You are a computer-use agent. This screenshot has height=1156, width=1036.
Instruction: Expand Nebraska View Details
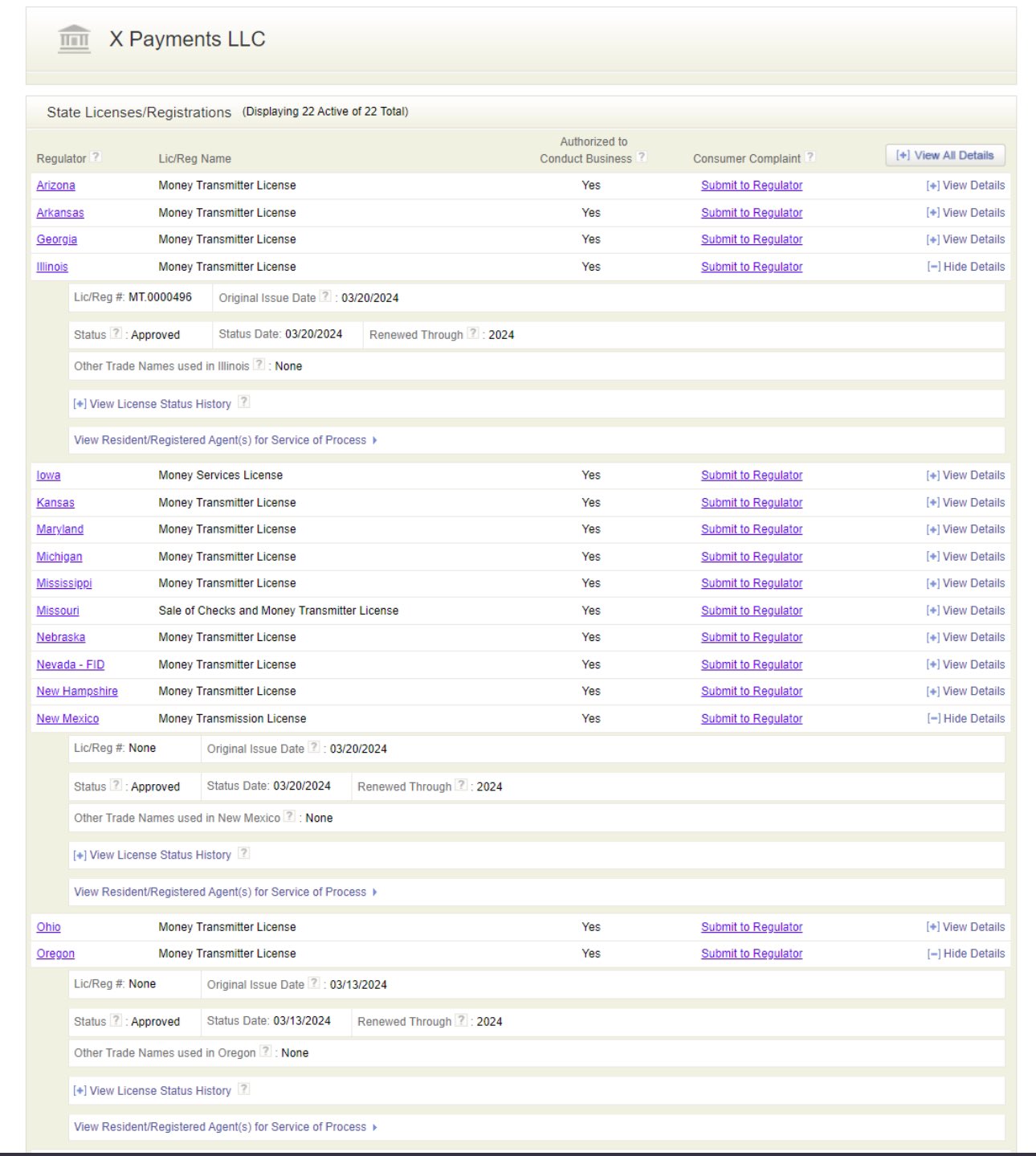[x=965, y=637]
